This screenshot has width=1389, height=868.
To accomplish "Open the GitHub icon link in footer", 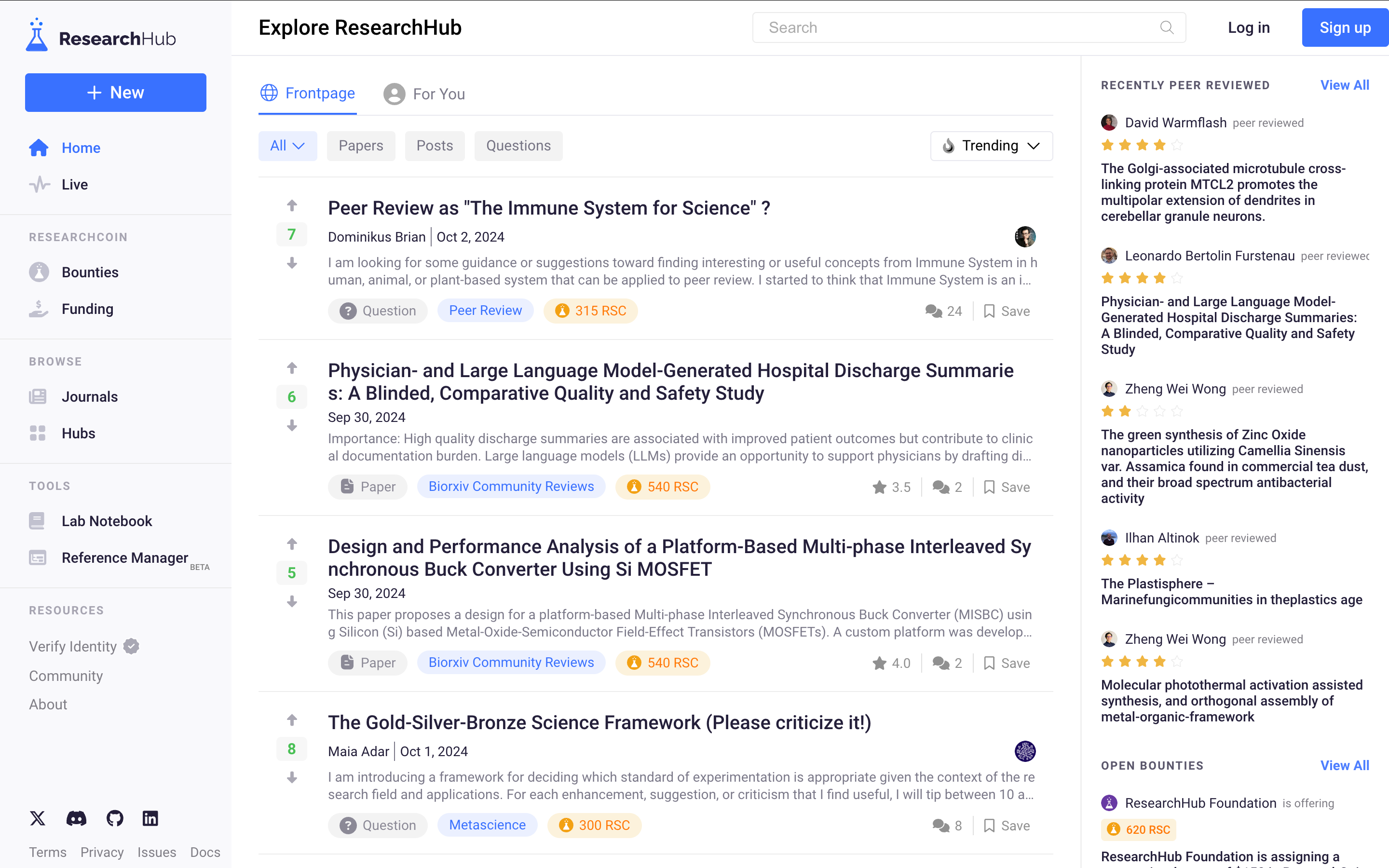I will [x=115, y=818].
